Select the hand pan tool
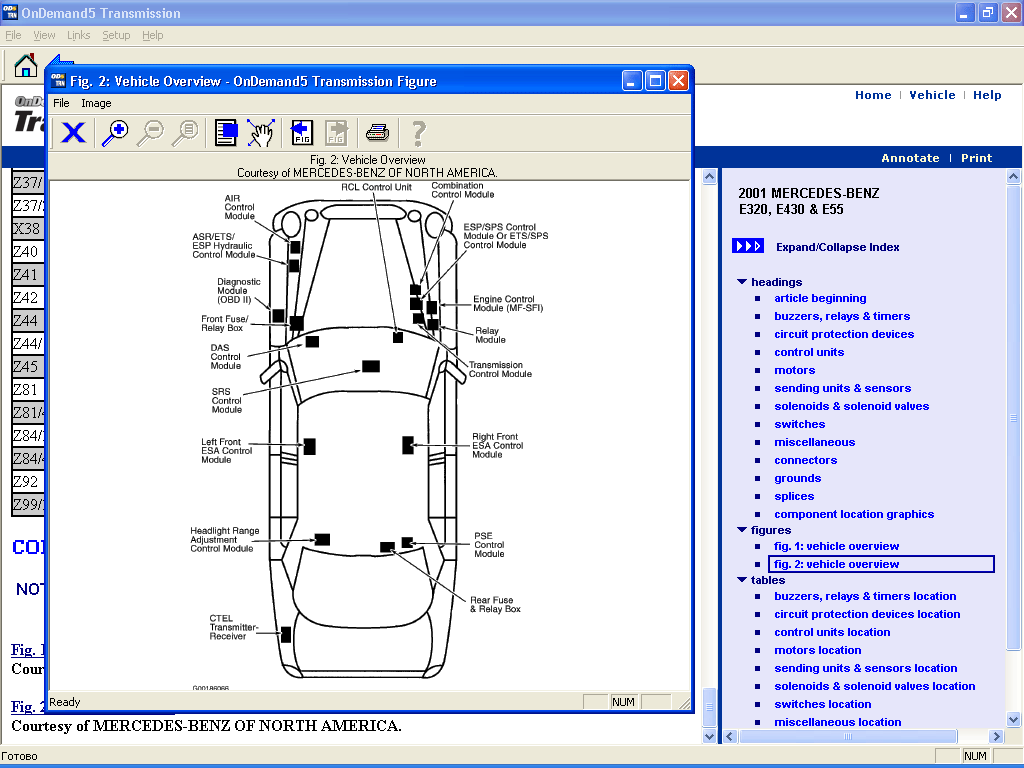 [261, 133]
